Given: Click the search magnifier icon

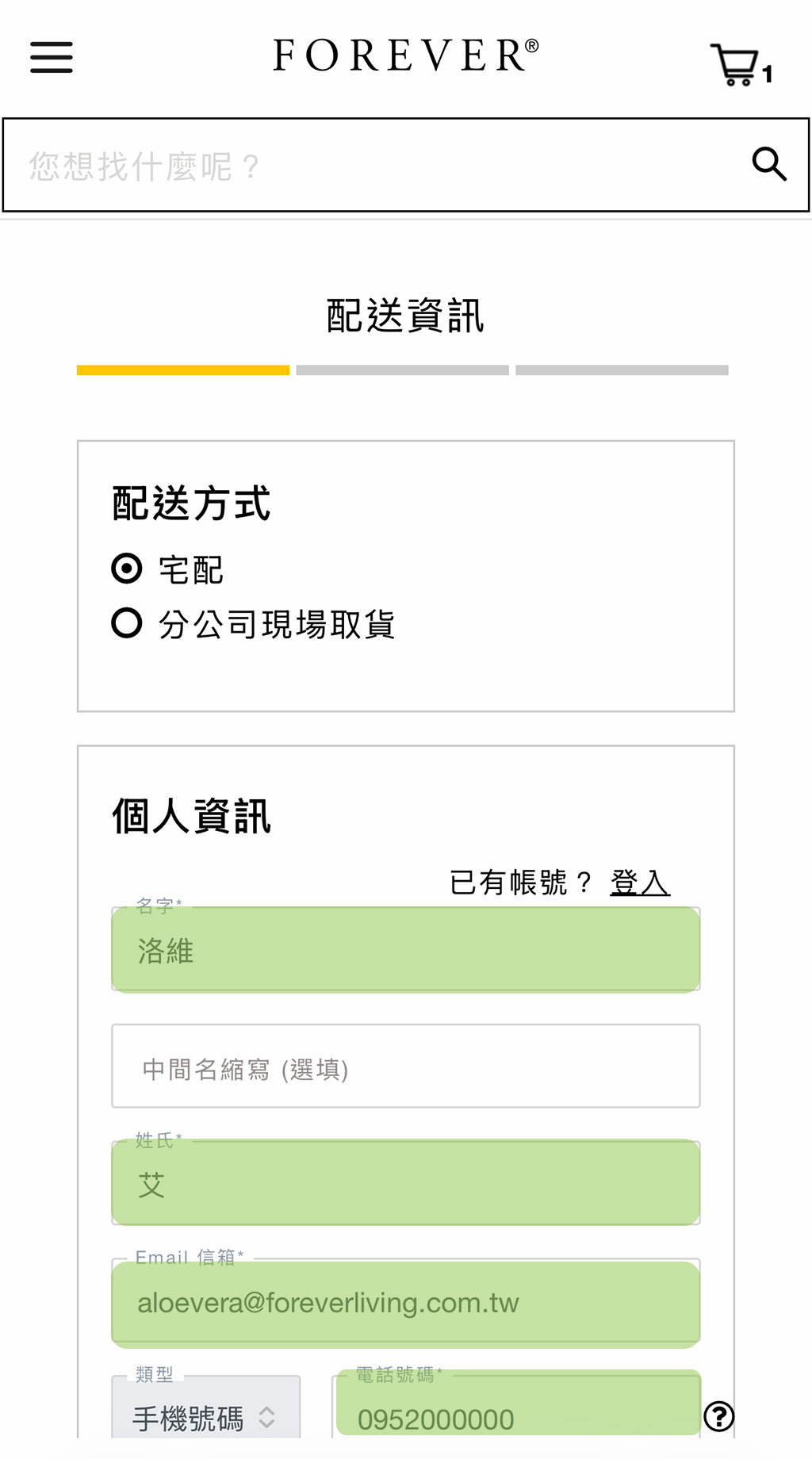Looking at the screenshot, I should (x=768, y=164).
